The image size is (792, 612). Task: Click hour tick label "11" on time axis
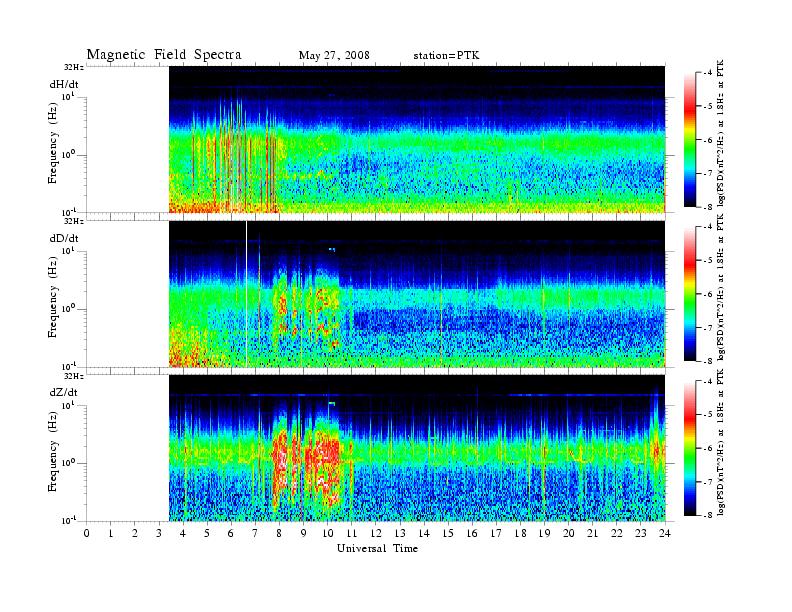[352, 533]
